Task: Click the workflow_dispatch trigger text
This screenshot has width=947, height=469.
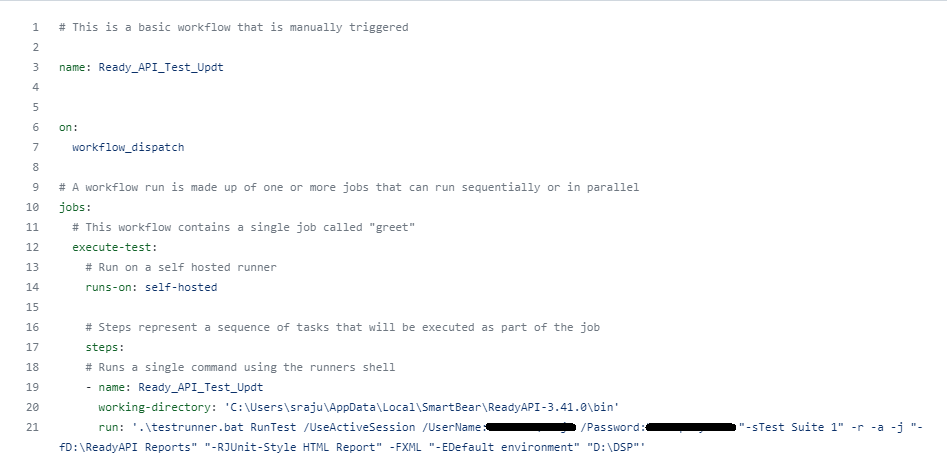Action: point(127,147)
